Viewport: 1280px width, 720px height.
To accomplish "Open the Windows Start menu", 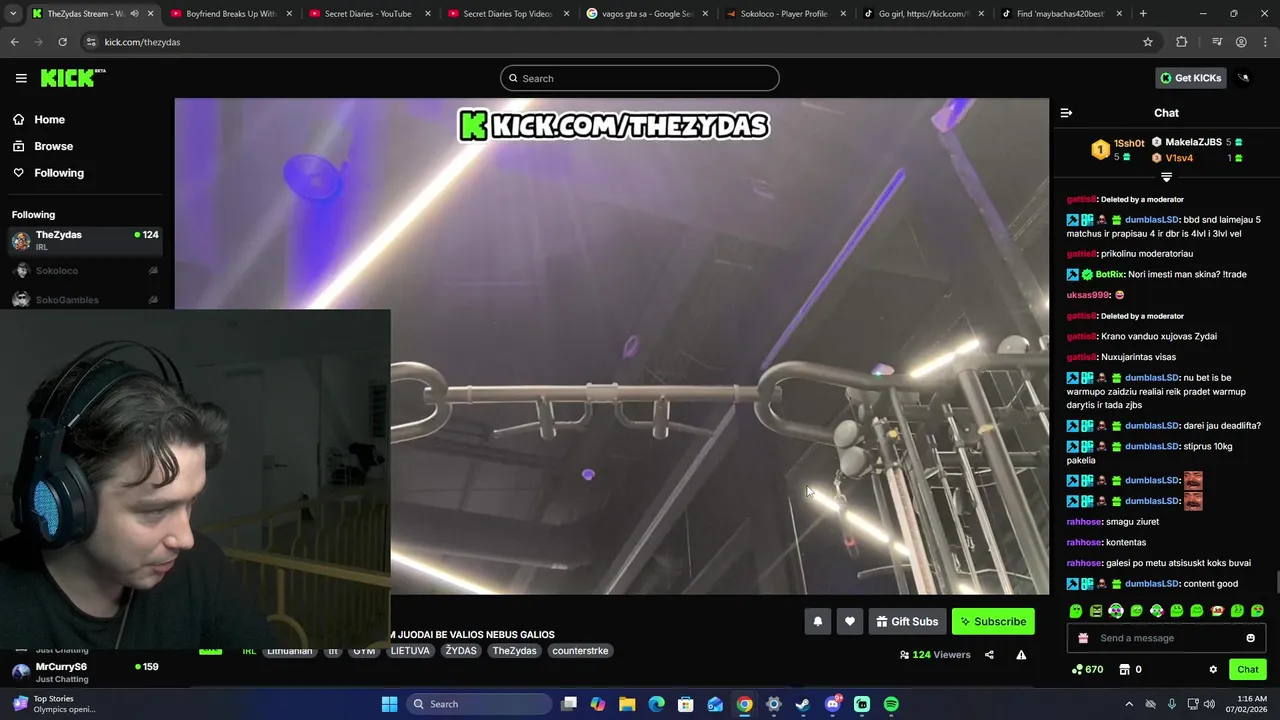I will (x=389, y=704).
